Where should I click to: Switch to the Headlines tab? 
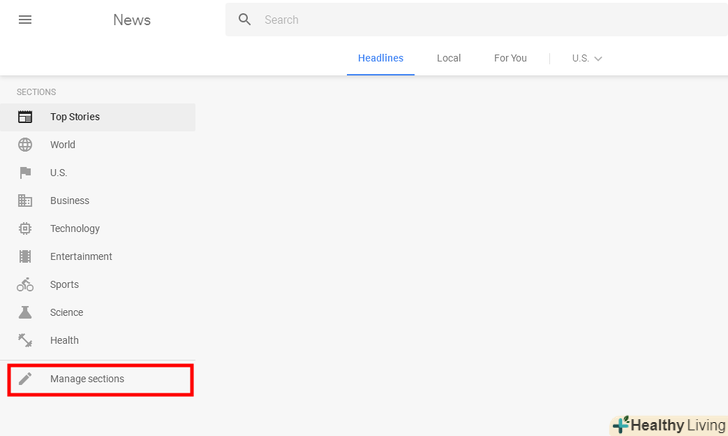(381, 58)
